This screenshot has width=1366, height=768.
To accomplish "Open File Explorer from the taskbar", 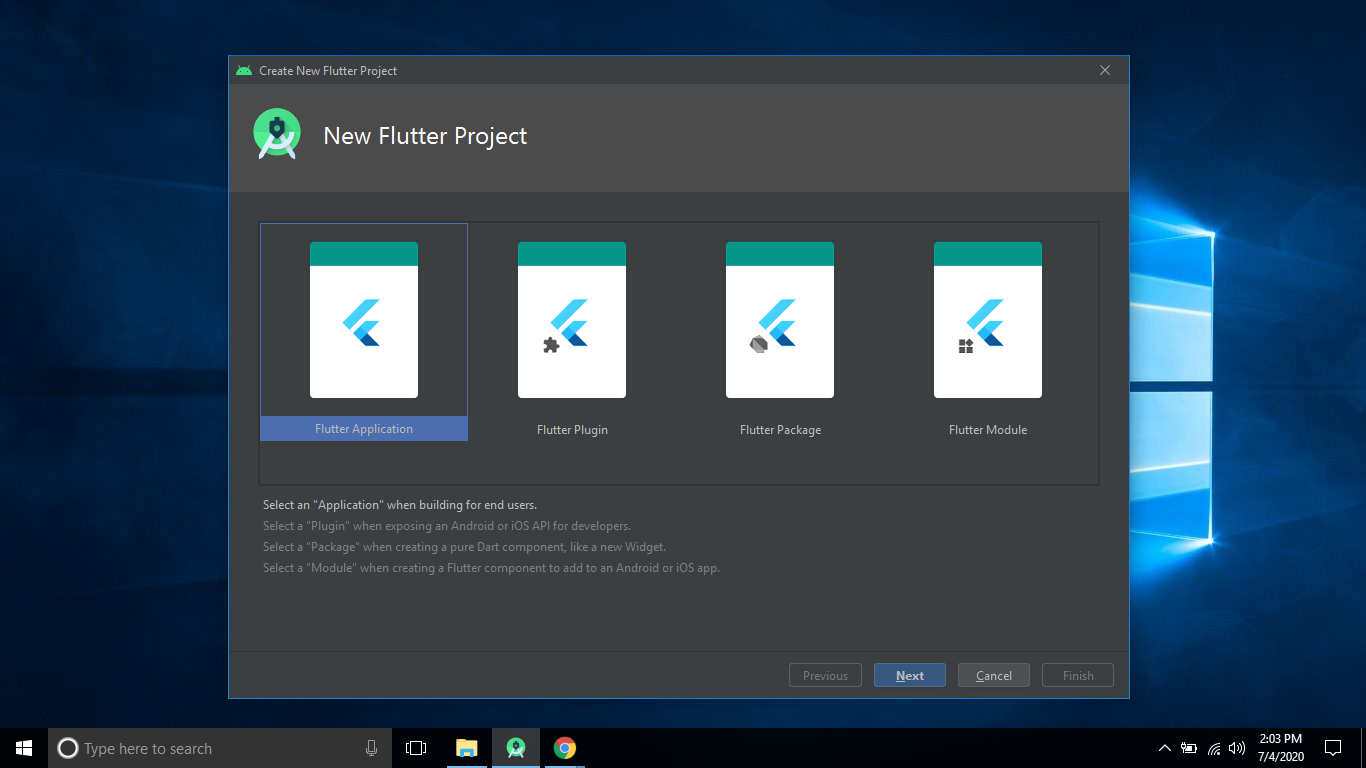I will click(467, 748).
